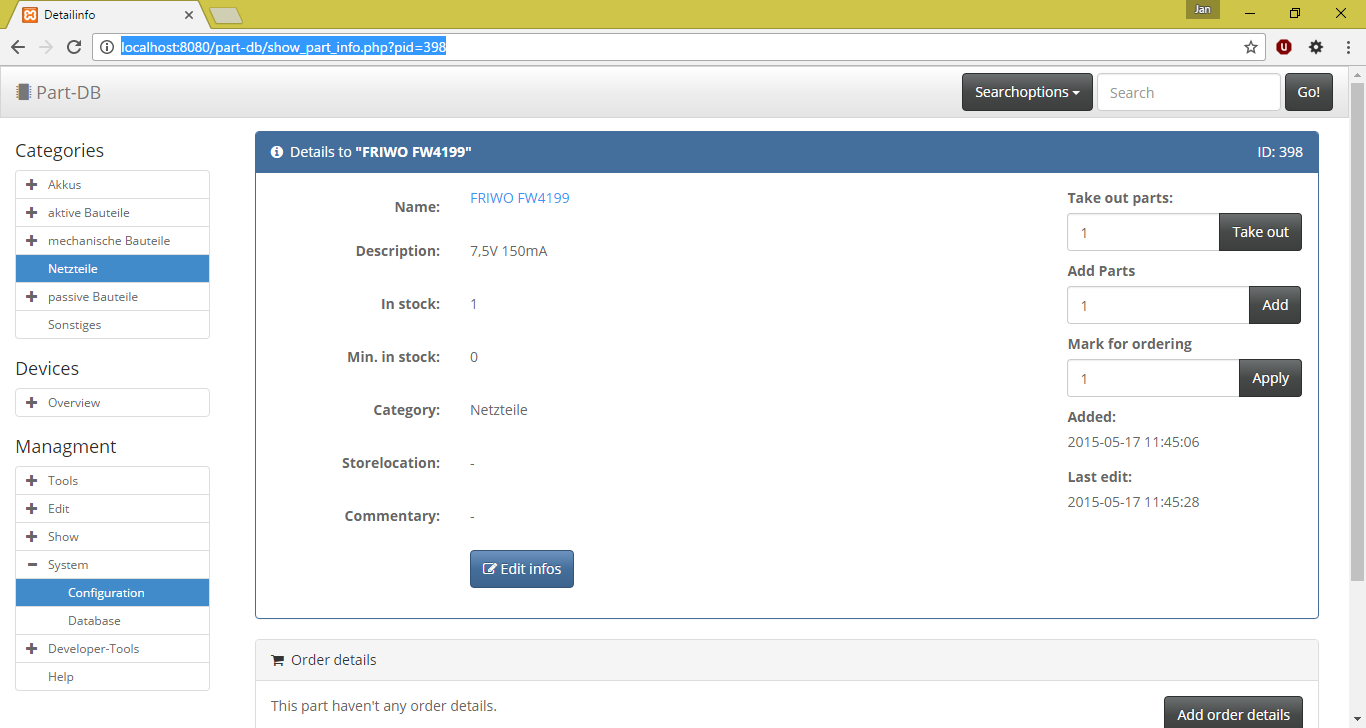The width and height of the screenshot is (1366, 728).
Task: Click the browser back arrow
Action: [18, 47]
